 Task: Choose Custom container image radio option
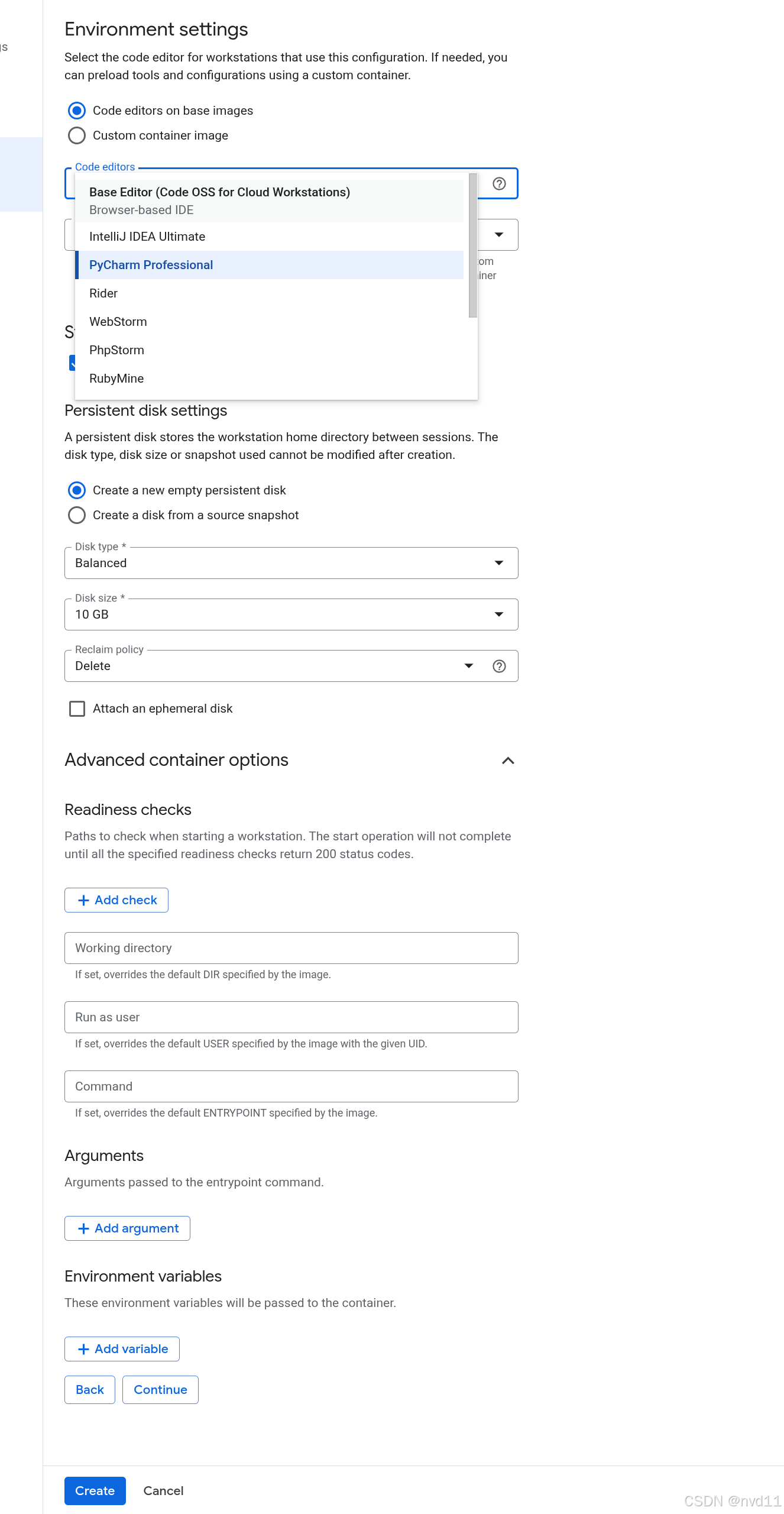coord(77,135)
